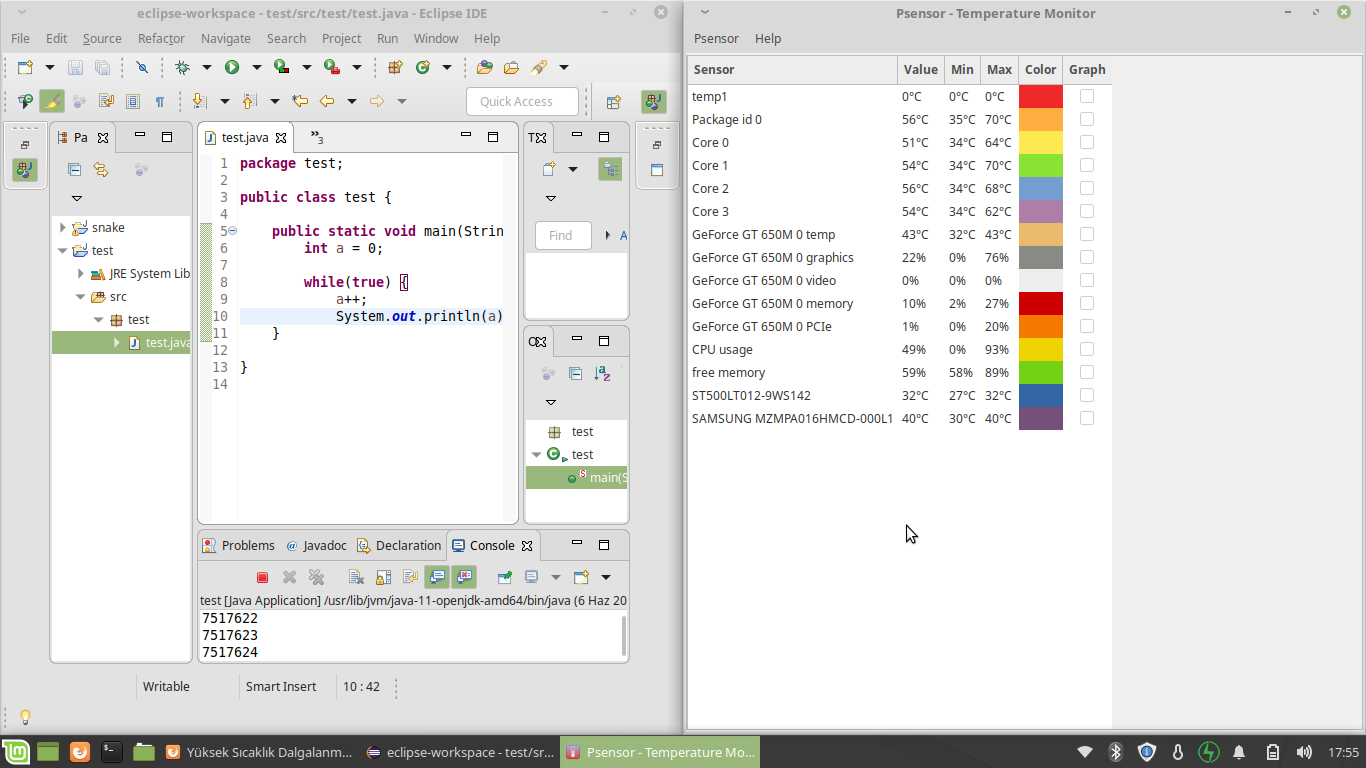Click the Value column header
Screen dimensions: 1366x768
click(x=920, y=69)
